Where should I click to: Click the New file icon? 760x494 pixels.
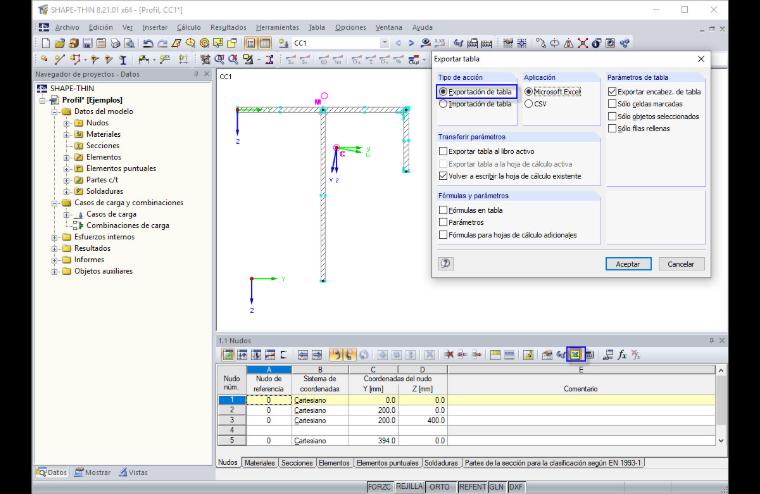click(46, 43)
